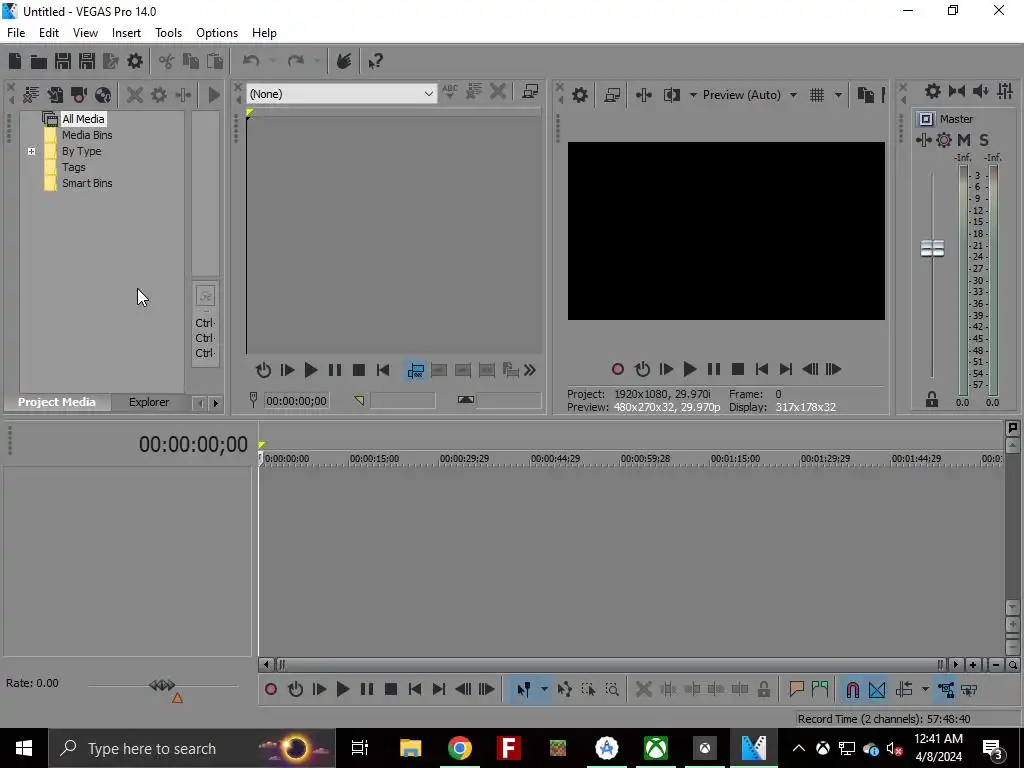Open the Edit menu
The image size is (1024, 768).
pyautogui.click(x=49, y=33)
